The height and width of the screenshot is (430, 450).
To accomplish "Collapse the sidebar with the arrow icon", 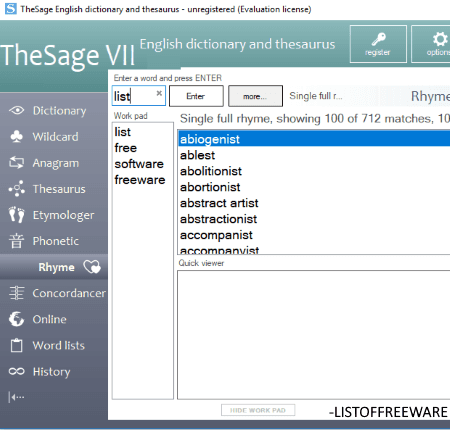I will coord(16,397).
